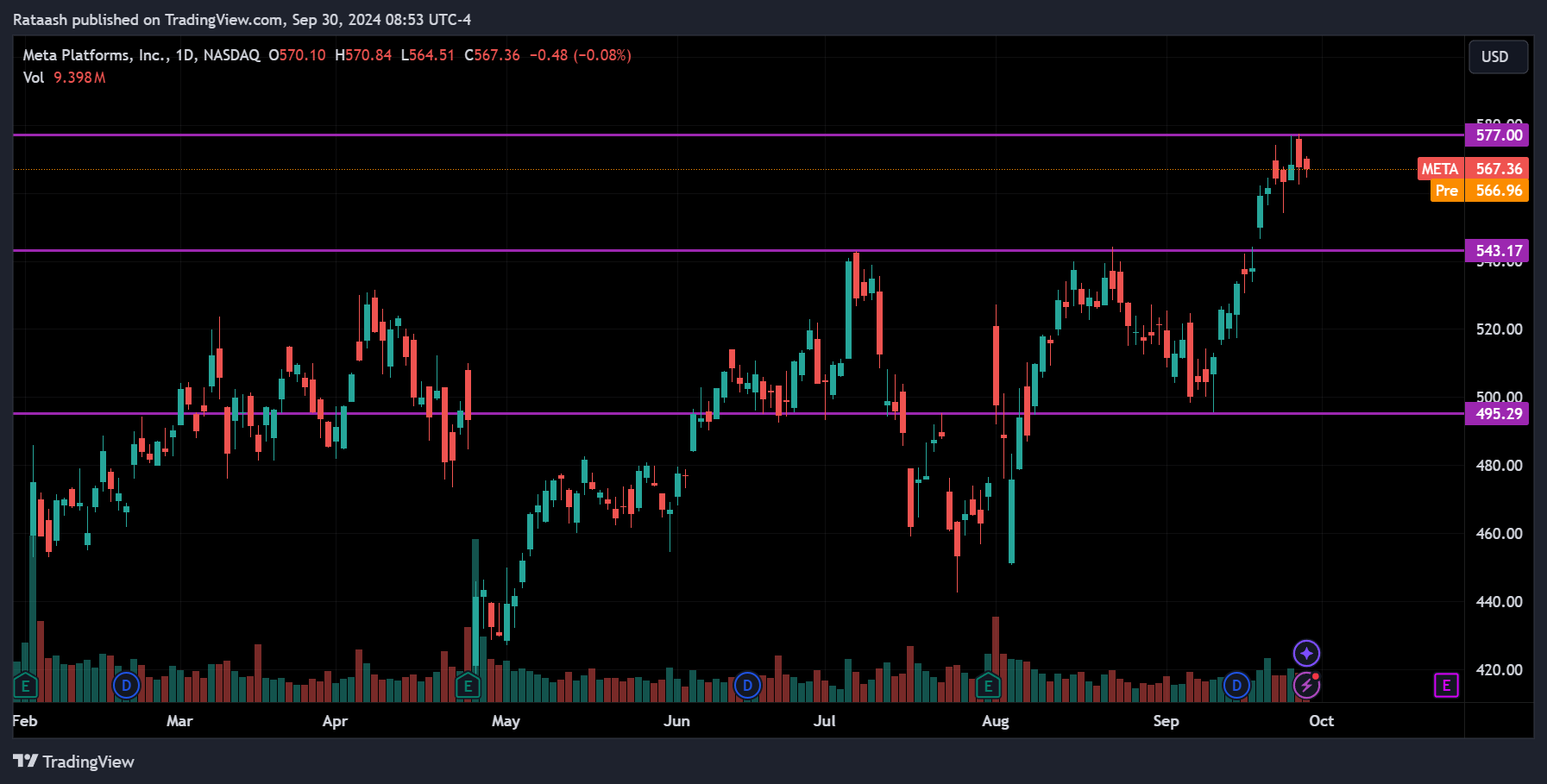Select the 543.17 horizontal line price label
The width and height of the screenshot is (1547, 784).
coord(1497,251)
